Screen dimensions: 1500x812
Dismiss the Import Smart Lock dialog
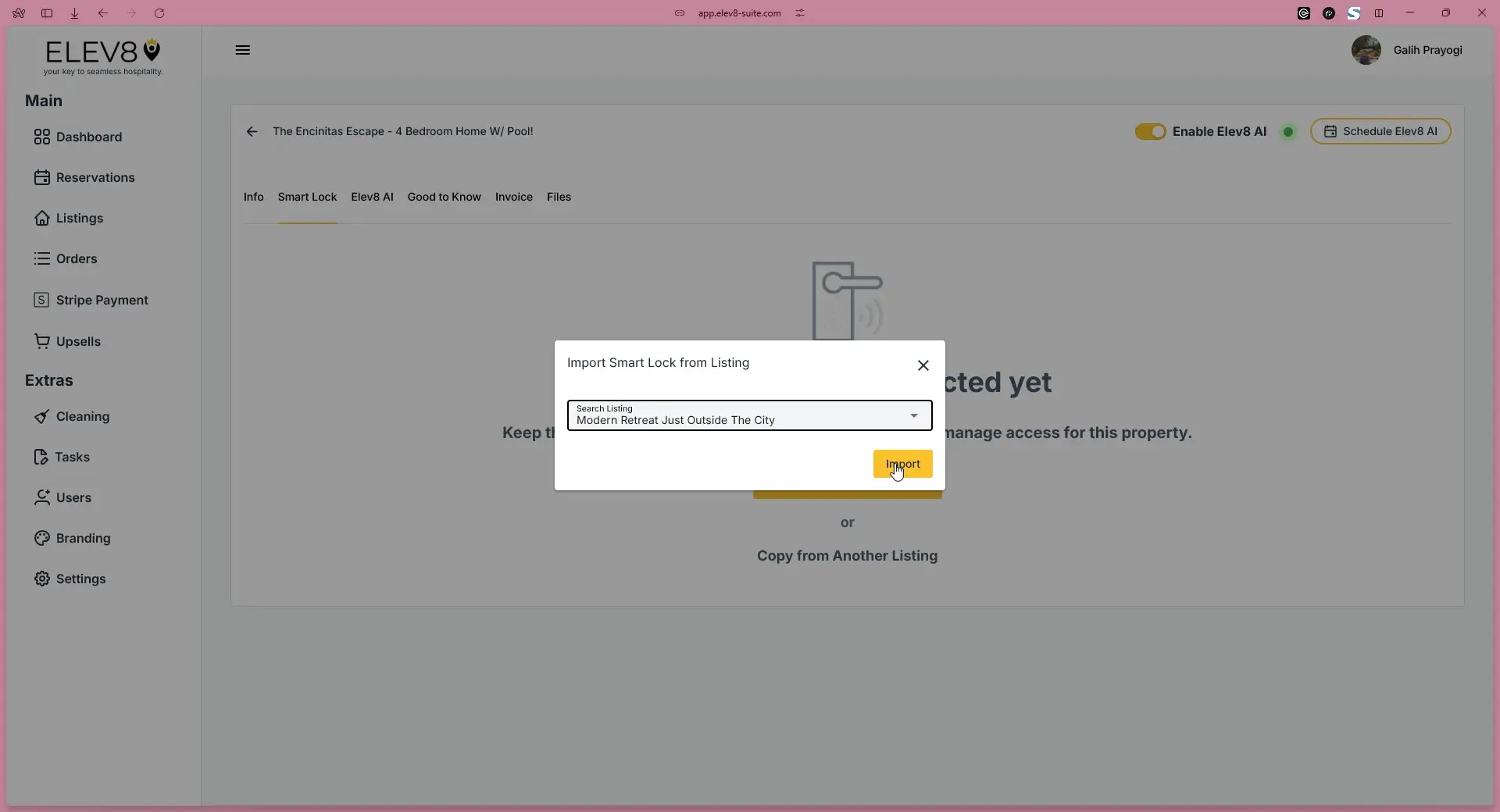click(x=923, y=365)
